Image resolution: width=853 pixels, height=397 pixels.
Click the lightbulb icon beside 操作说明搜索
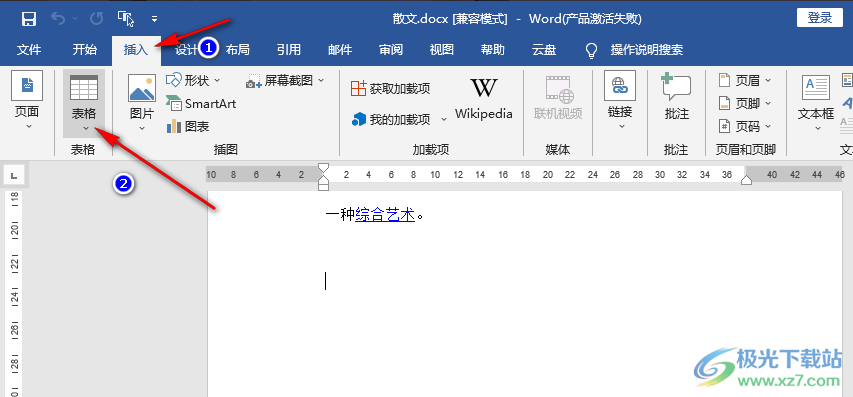click(591, 51)
